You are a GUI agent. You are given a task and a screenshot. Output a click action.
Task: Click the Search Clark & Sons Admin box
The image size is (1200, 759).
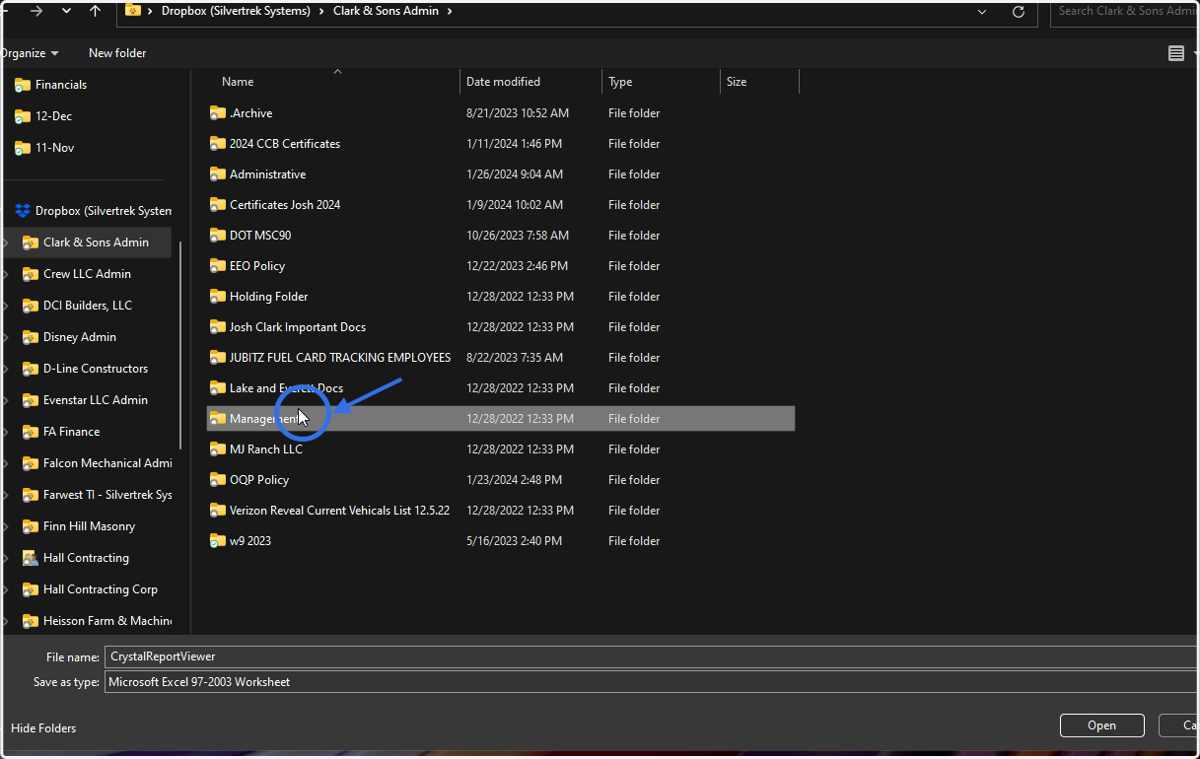point(1125,11)
